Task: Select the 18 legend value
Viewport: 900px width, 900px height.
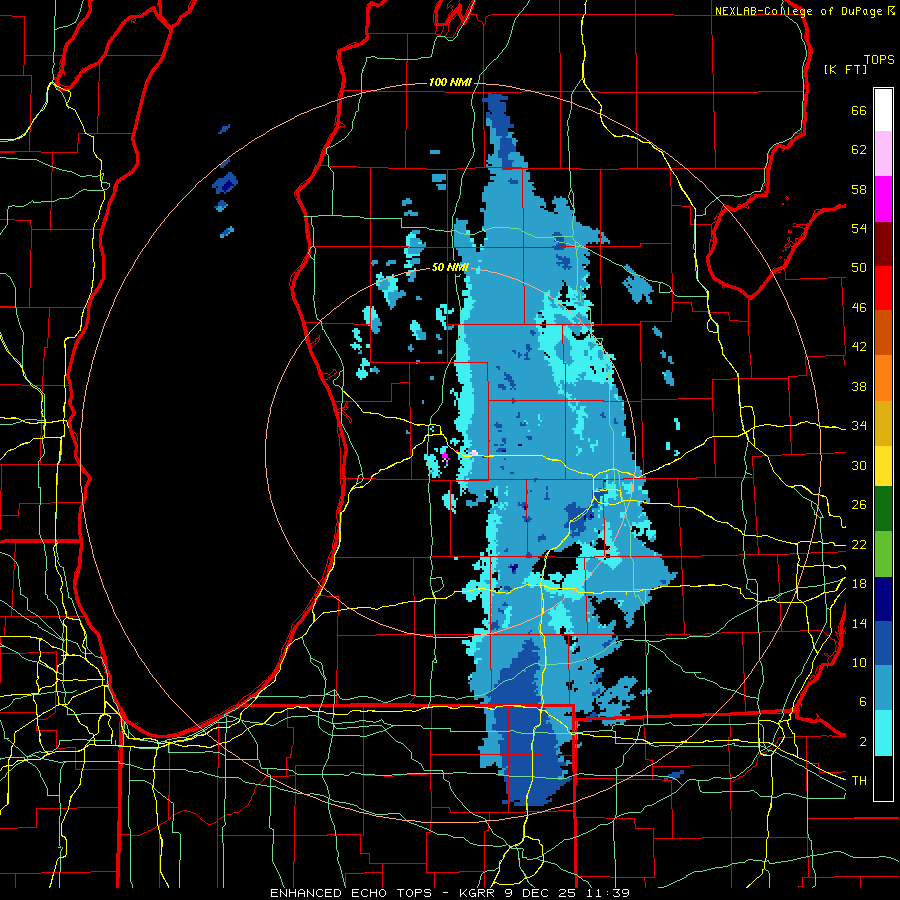Action: click(x=859, y=584)
